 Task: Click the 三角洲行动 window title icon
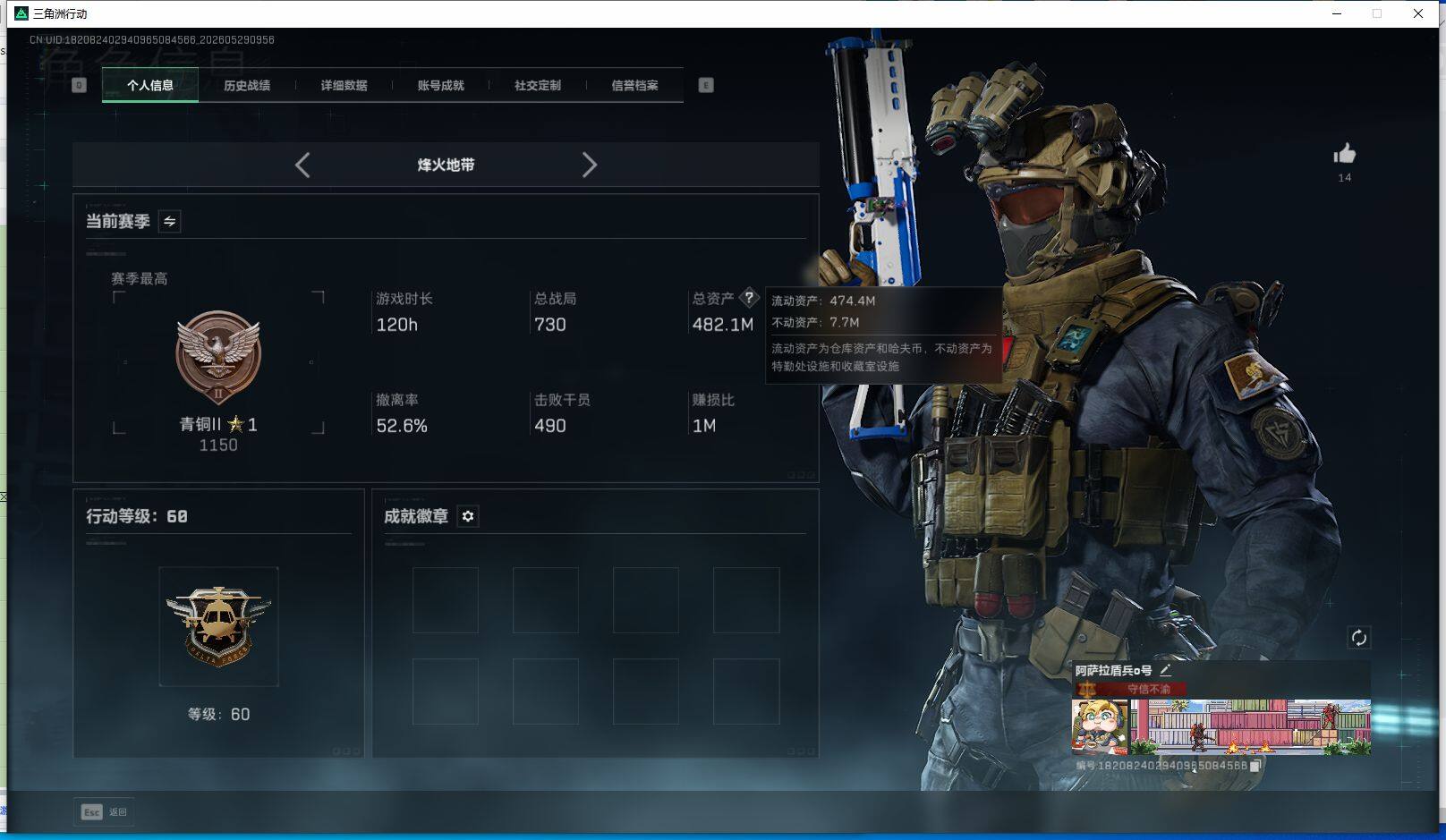pyautogui.click(x=21, y=13)
